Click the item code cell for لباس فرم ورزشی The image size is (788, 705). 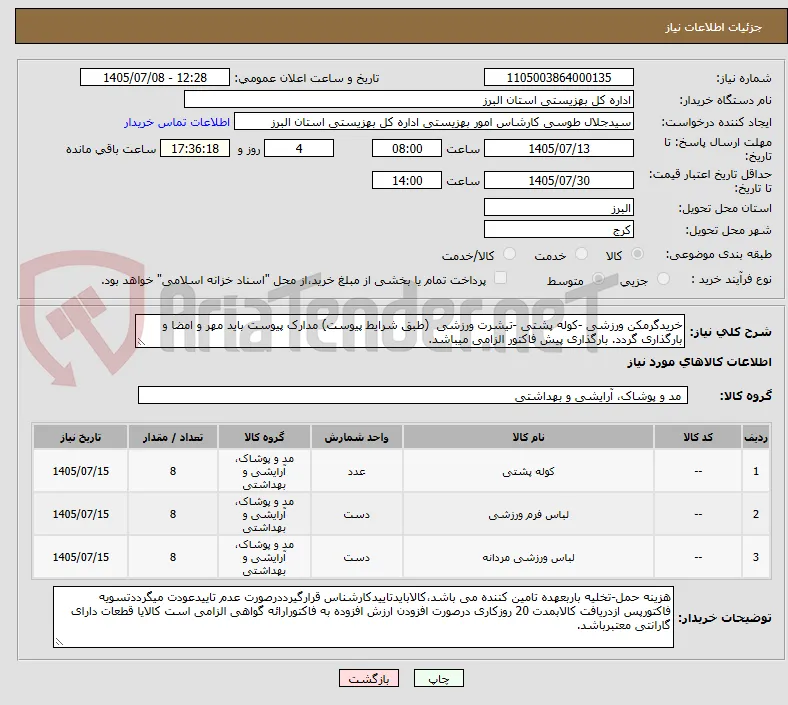(x=698, y=515)
